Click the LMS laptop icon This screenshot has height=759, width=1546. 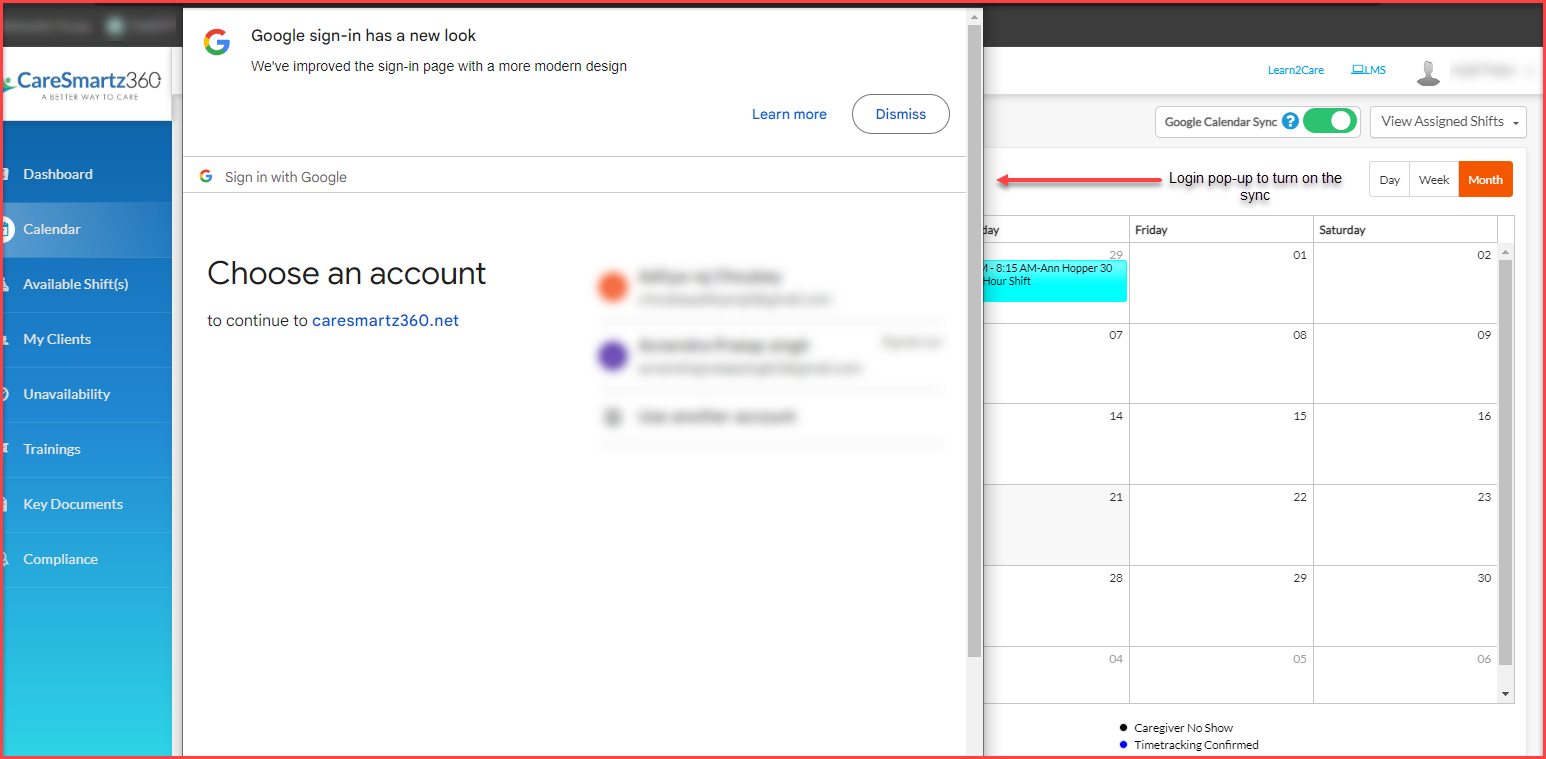point(1357,70)
